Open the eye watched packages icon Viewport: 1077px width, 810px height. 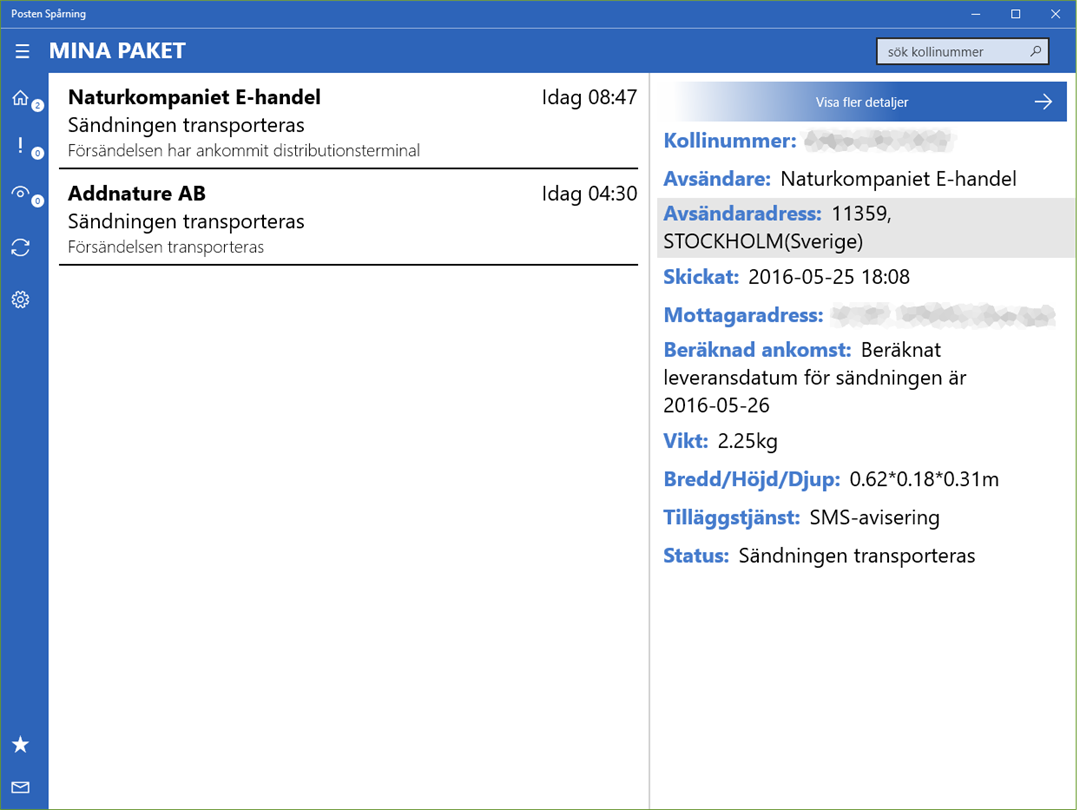pyautogui.click(x=21, y=193)
